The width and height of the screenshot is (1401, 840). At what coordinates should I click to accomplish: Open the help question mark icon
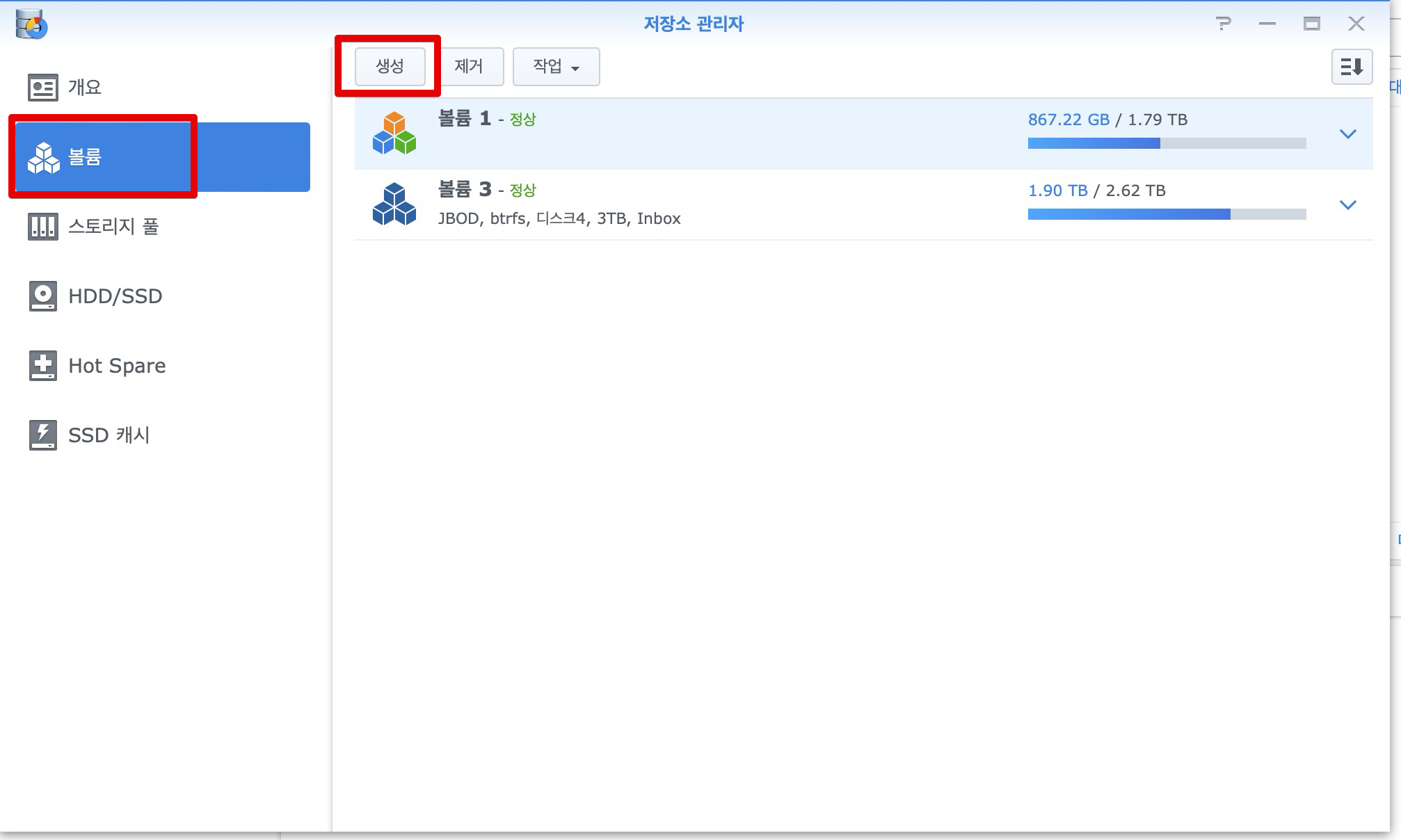[1223, 24]
